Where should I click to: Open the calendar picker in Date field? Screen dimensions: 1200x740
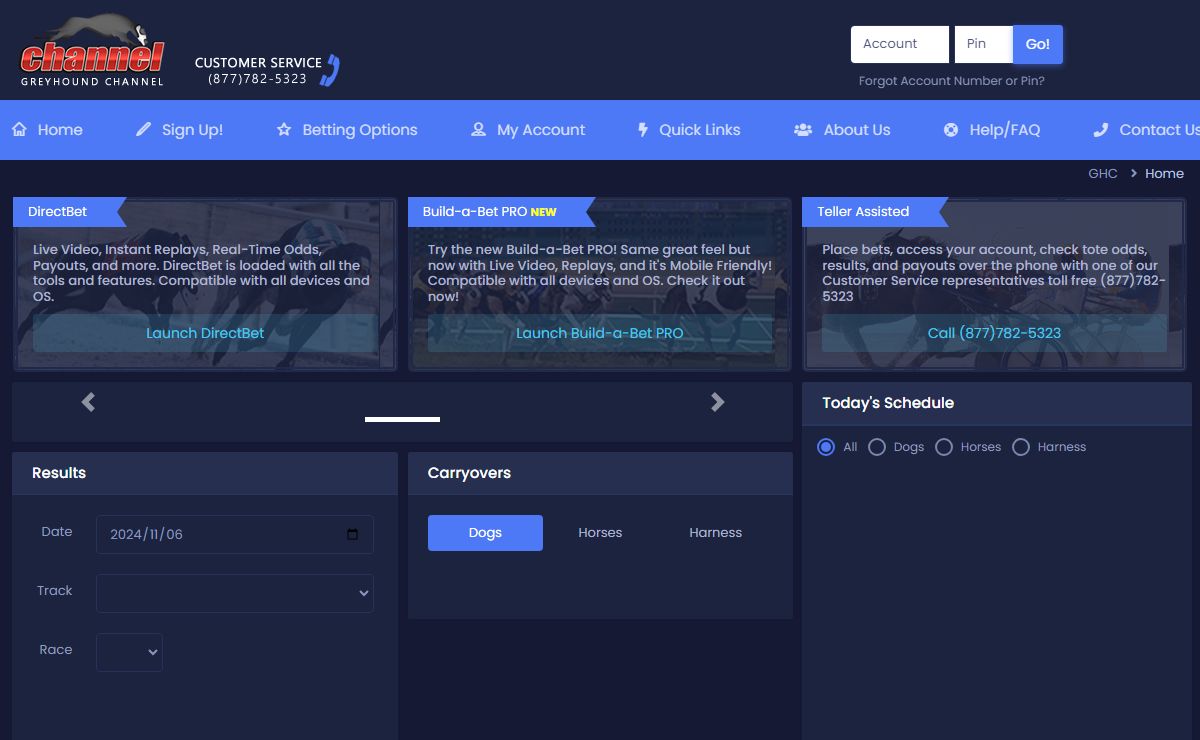pyautogui.click(x=352, y=534)
